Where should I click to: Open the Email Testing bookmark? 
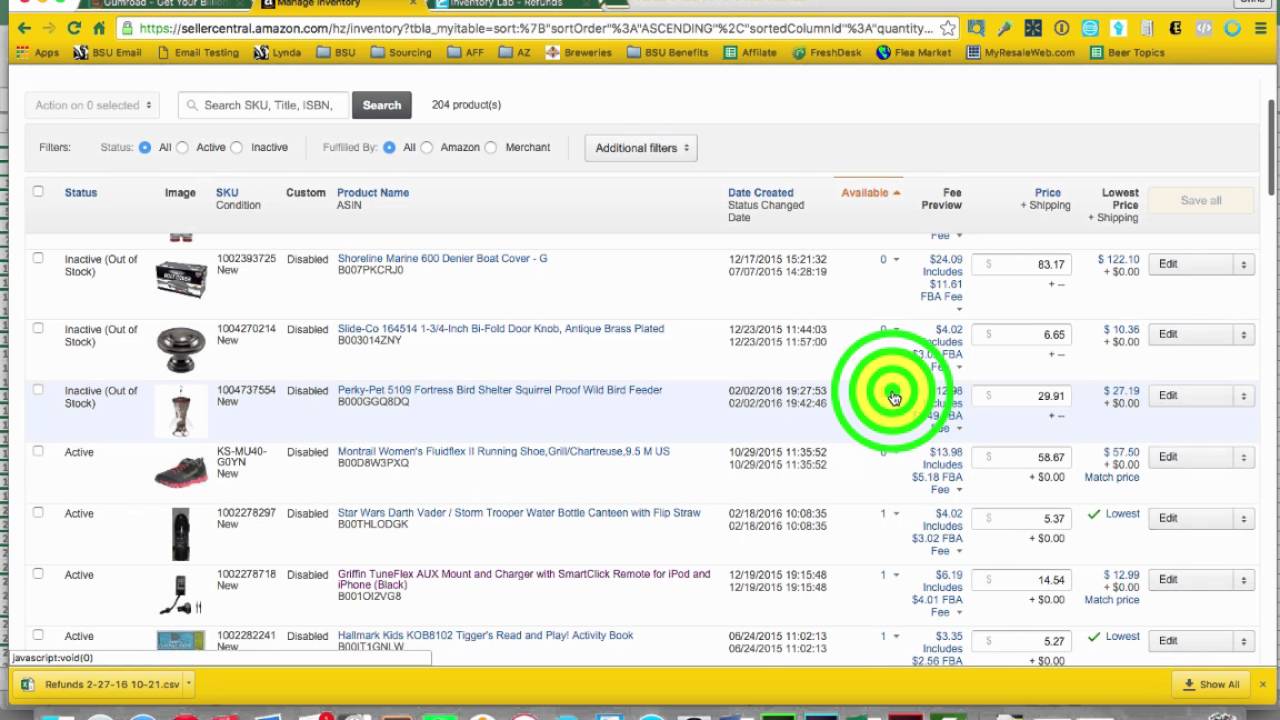point(197,52)
